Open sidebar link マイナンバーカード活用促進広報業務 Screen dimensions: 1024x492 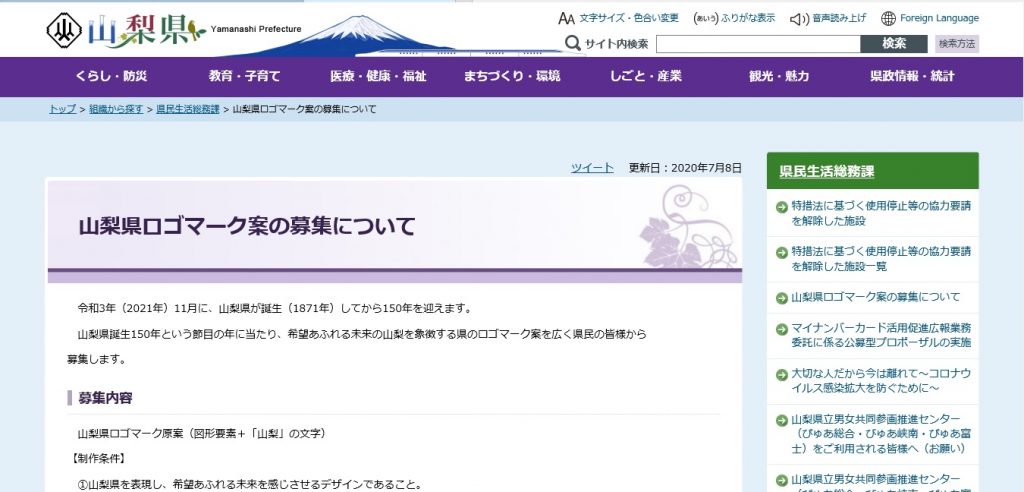point(881,336)
